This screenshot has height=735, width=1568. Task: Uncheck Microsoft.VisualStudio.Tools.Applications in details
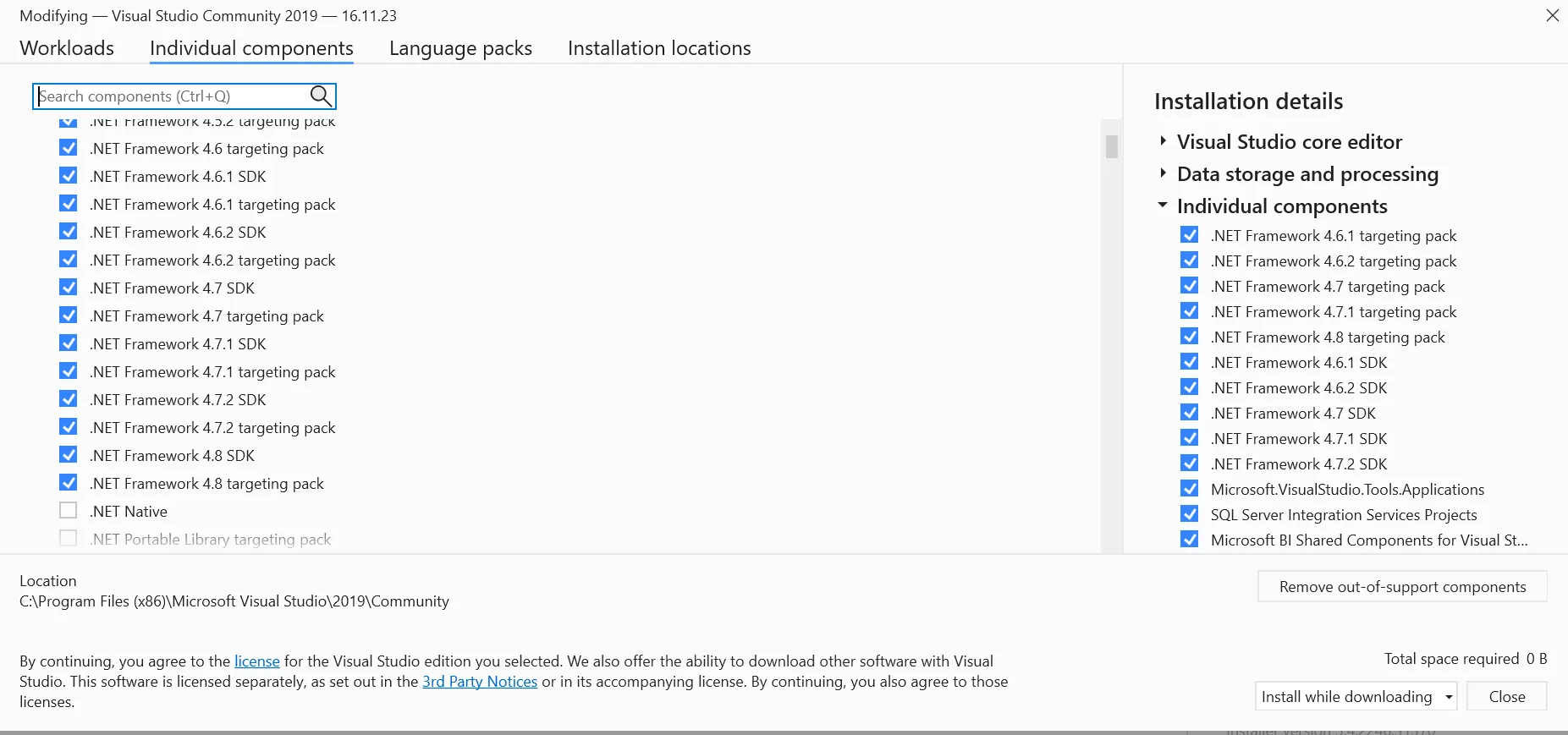[1190, 489]
